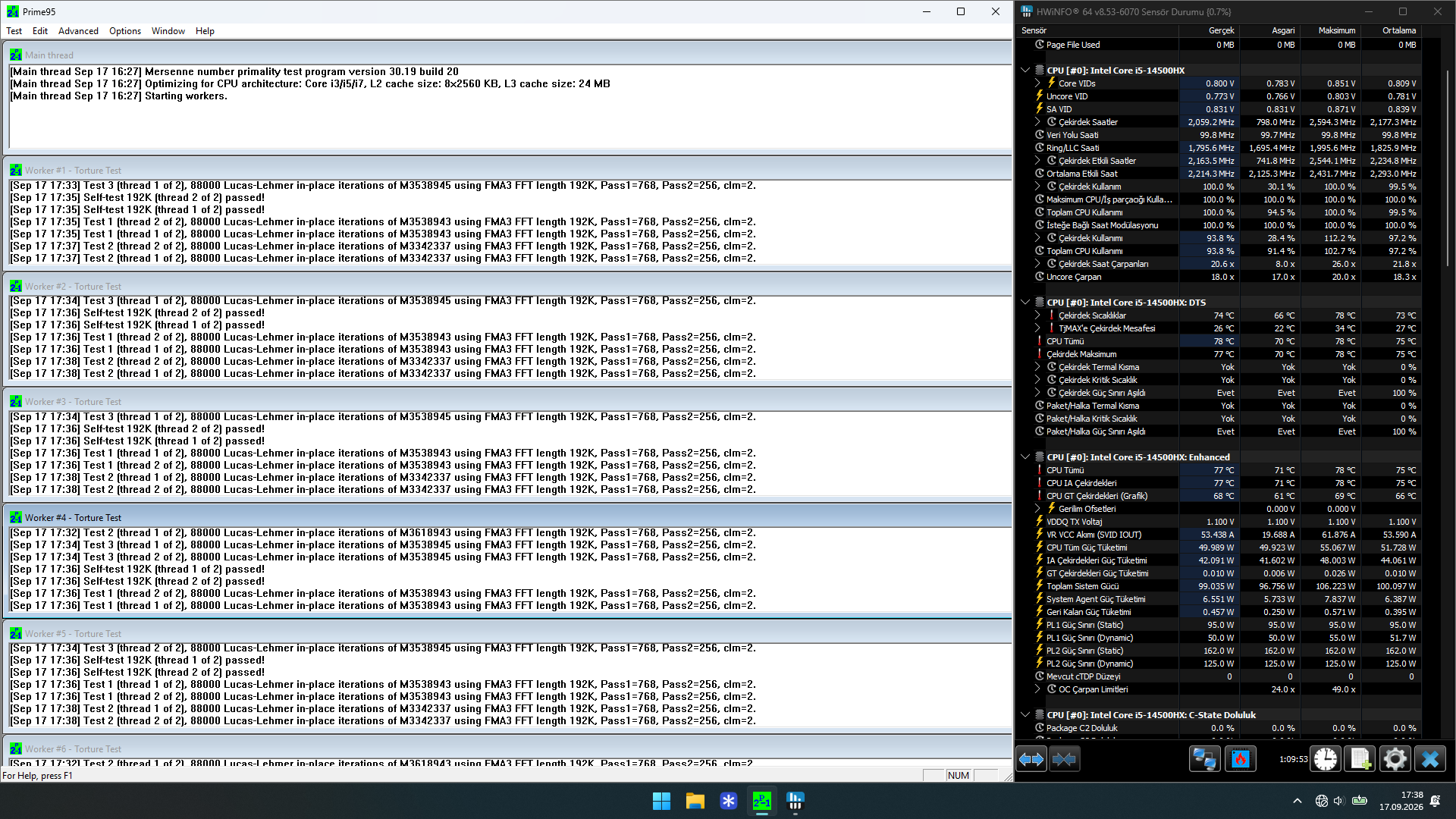Select the Toplam Sistem Gücü sensor row

point(1219,586)
